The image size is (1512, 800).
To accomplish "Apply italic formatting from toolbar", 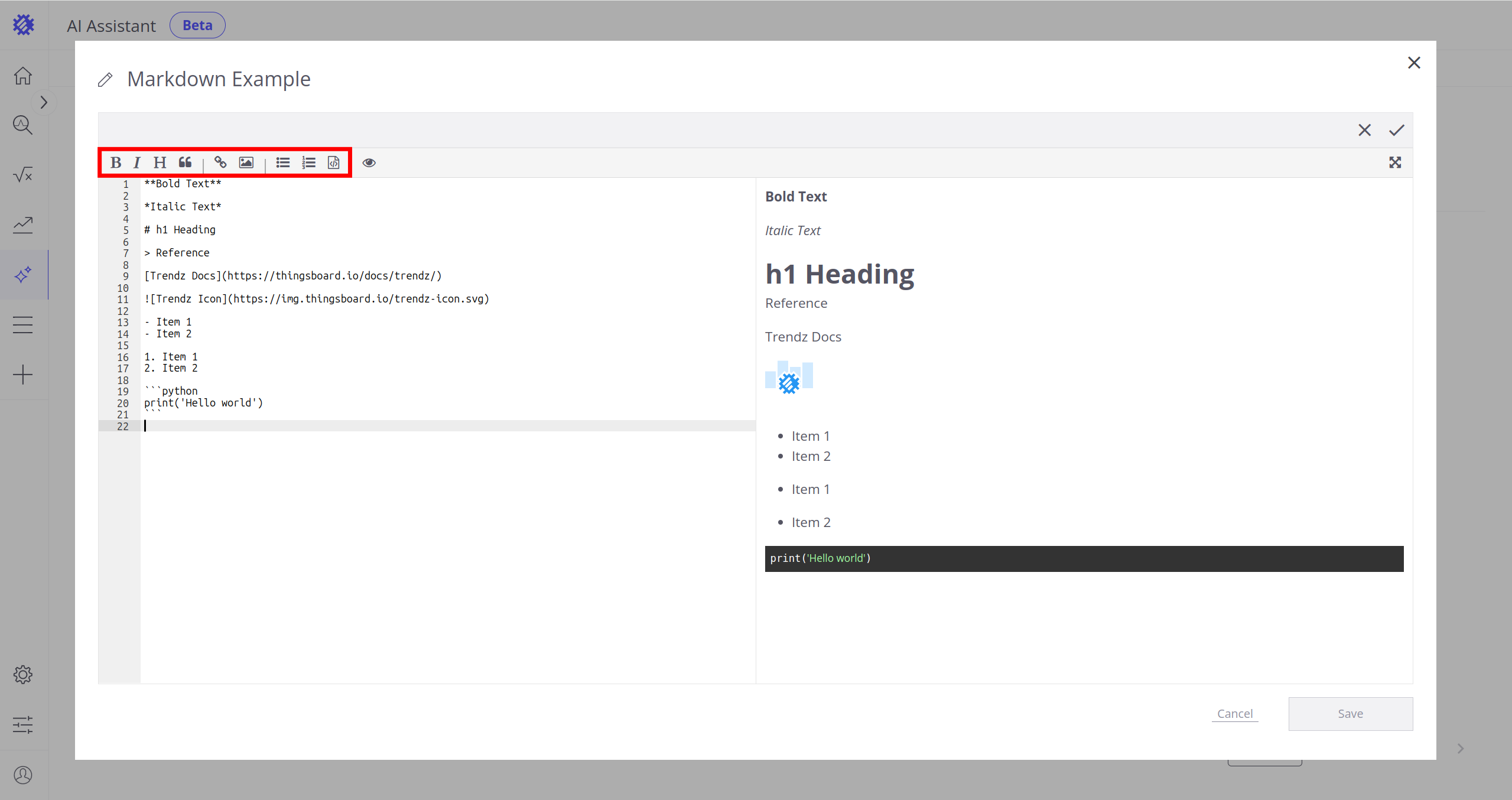I will click(137, 162).
